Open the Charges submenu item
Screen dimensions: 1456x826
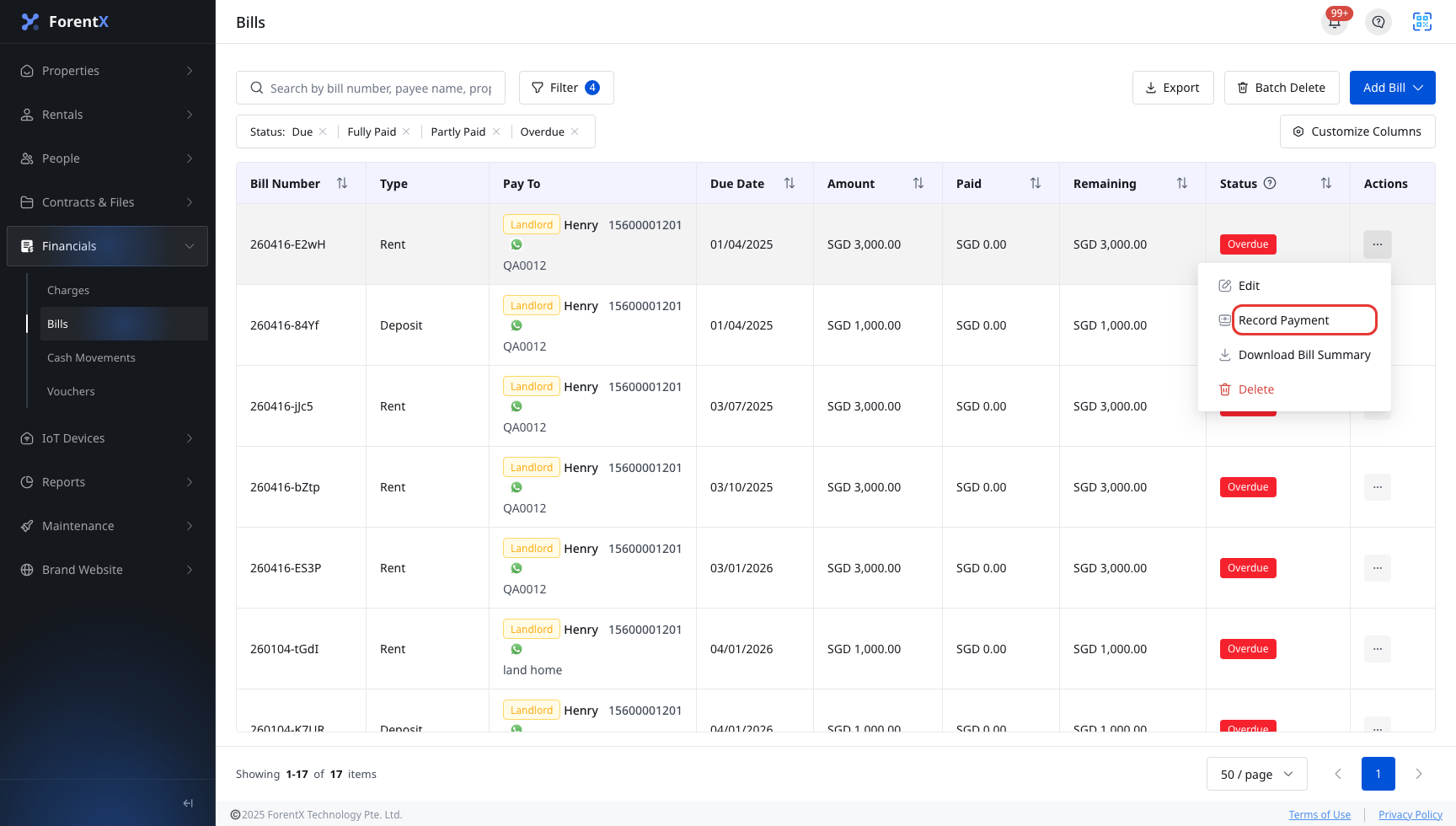(124, 290)
